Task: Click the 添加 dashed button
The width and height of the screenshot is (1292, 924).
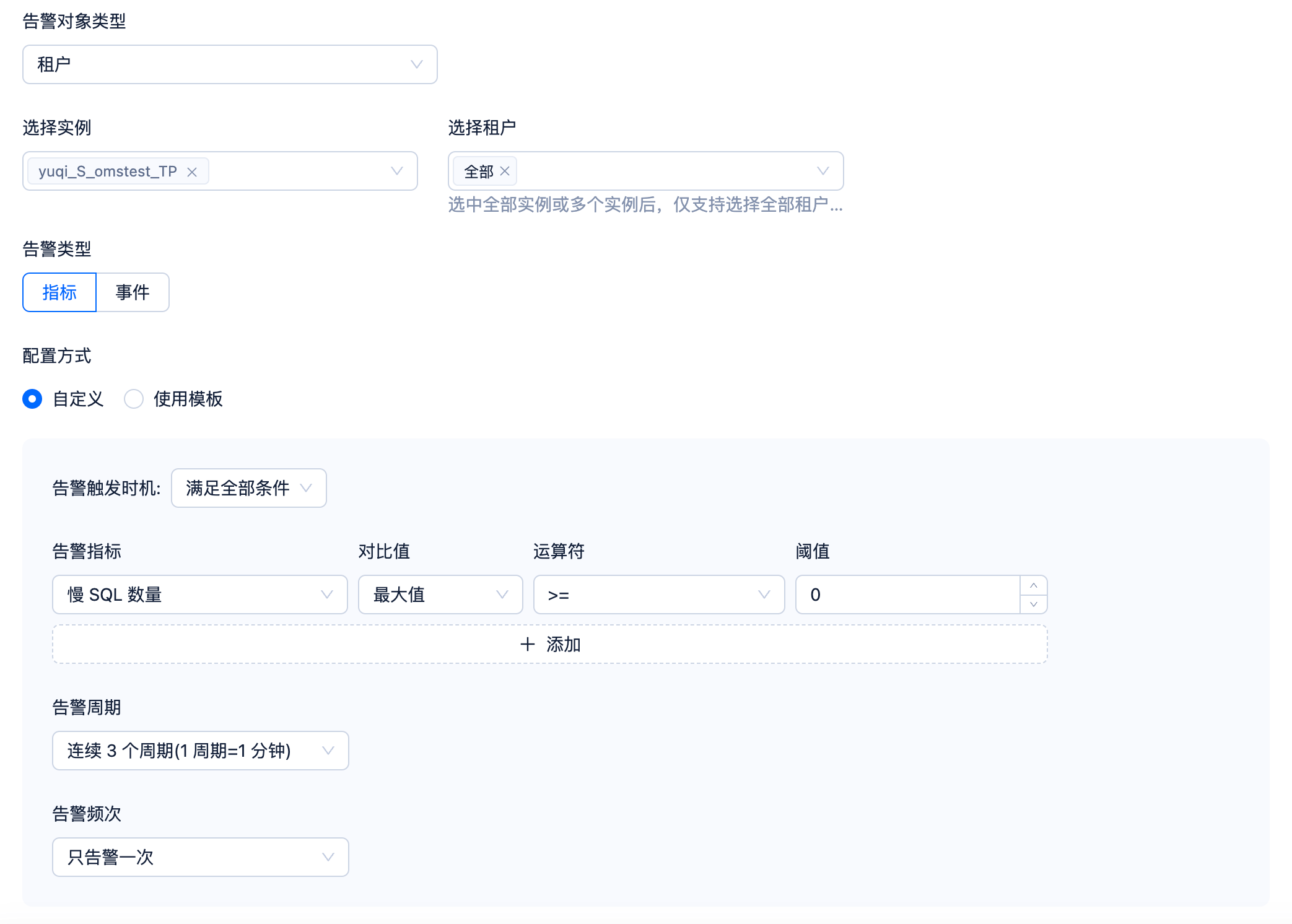Action: click(x=562, y=644)
